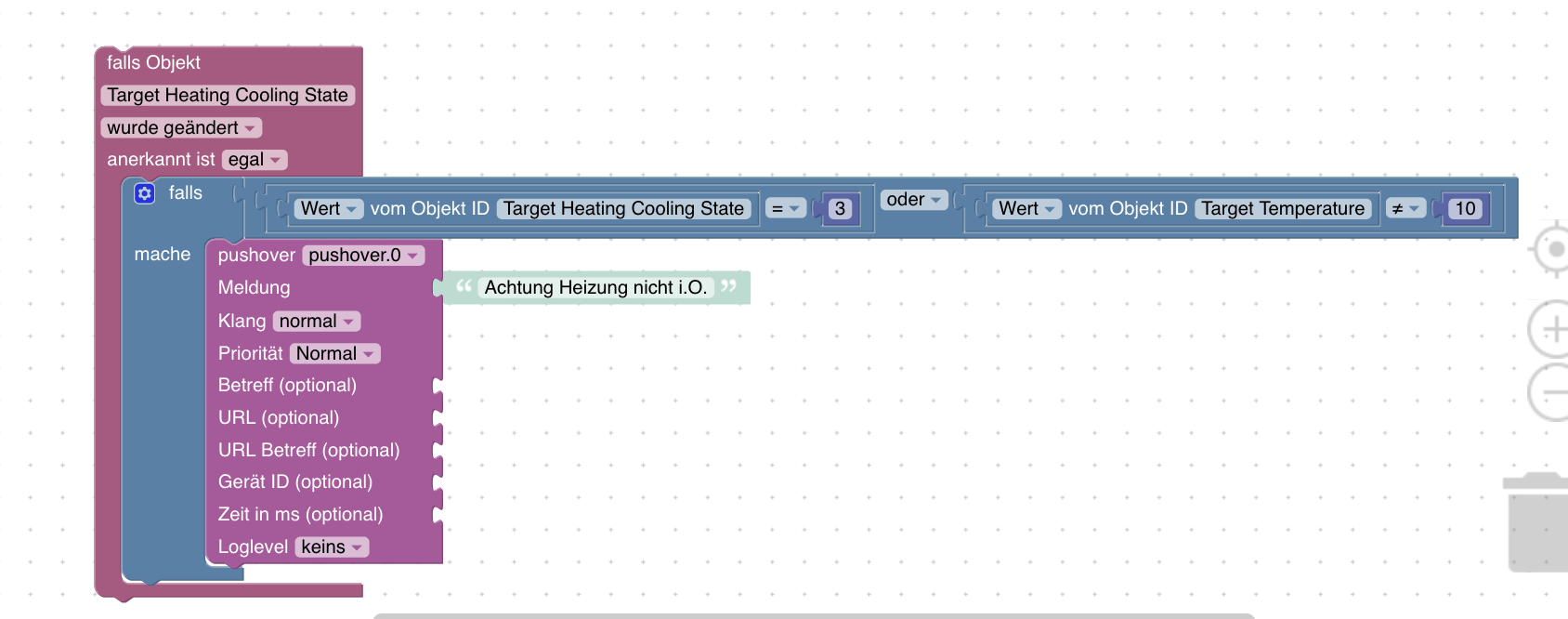Edit the text 'Achtung Heizung nicht i.O.'
Screen dimensions: 1568x619
coord(595,288)
